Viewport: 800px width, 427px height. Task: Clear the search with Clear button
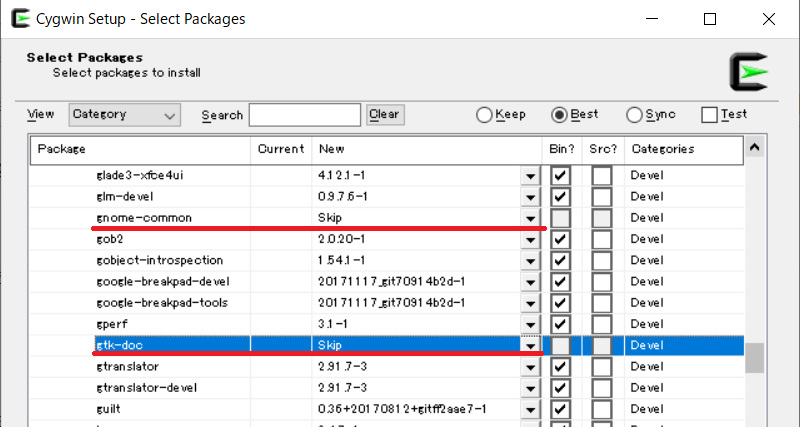pyautogui.click(x=385, y=115)
